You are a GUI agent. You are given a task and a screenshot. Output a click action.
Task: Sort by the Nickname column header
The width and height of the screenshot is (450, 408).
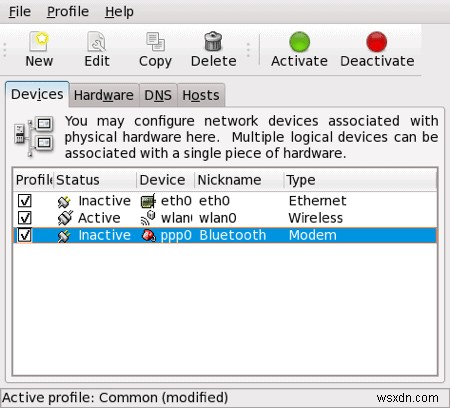tap(239, 180)
